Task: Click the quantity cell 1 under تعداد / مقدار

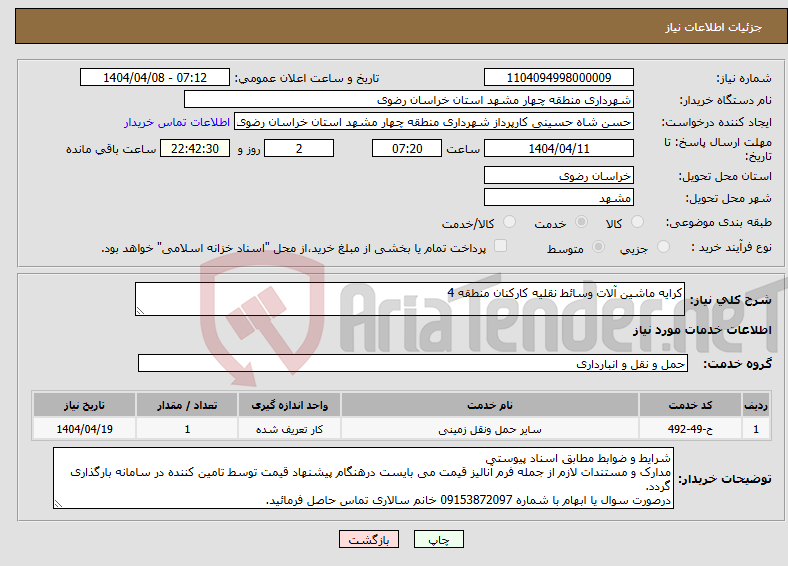Action: [x=187, y=429]
